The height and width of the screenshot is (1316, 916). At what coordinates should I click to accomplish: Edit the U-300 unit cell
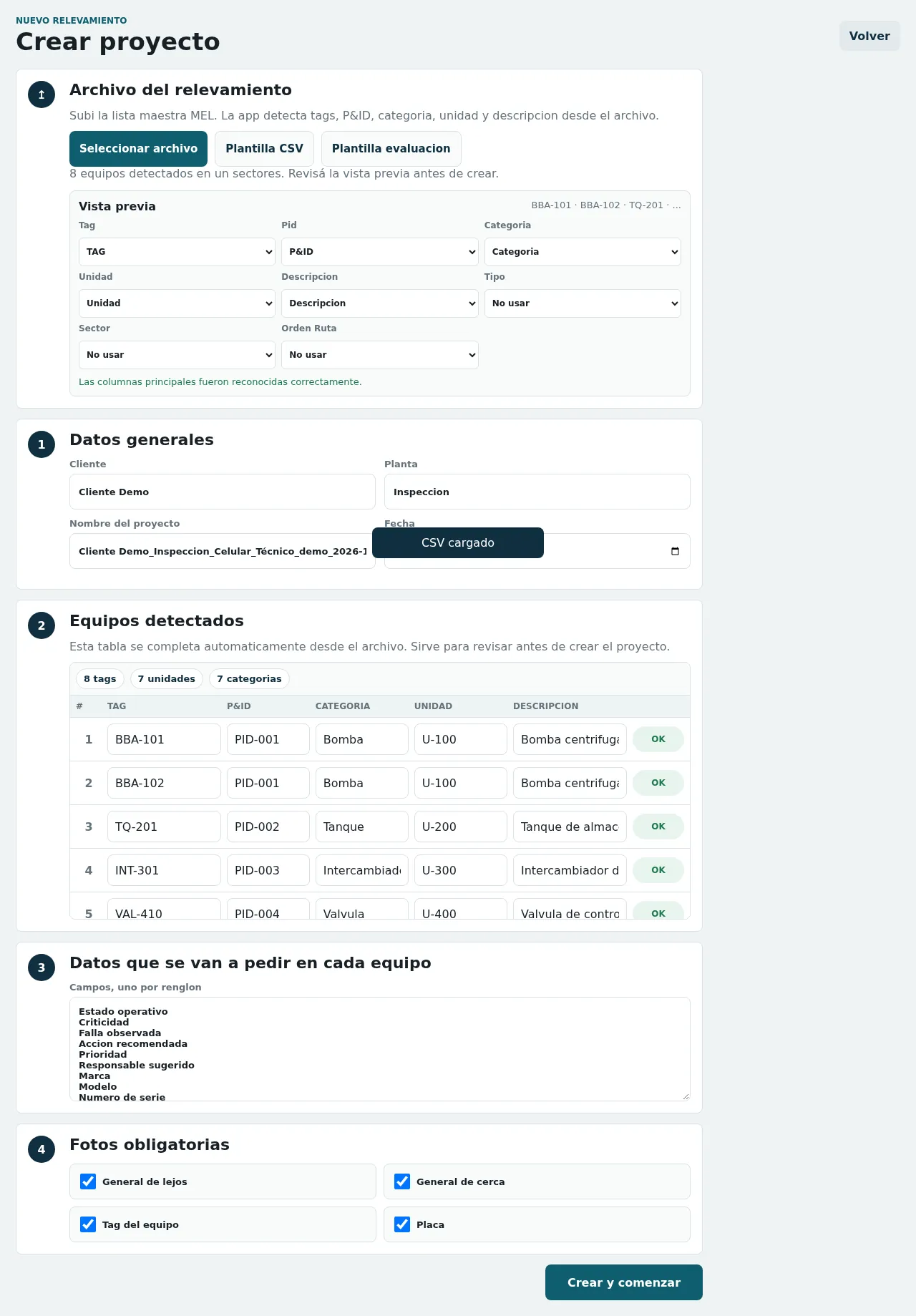tap(461, 870)
